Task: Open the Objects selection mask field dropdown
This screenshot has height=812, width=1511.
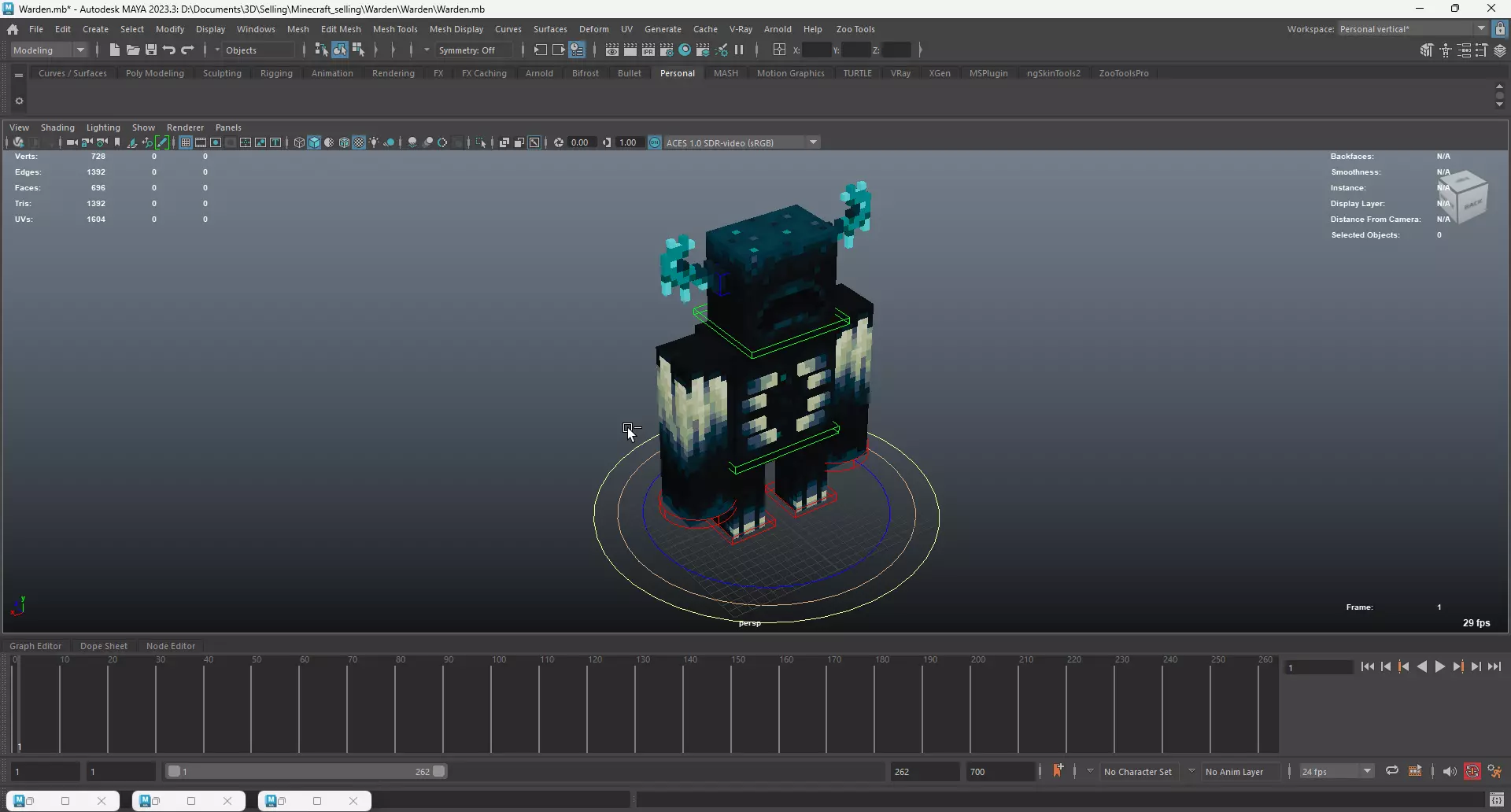Action: tap(258, 50)
